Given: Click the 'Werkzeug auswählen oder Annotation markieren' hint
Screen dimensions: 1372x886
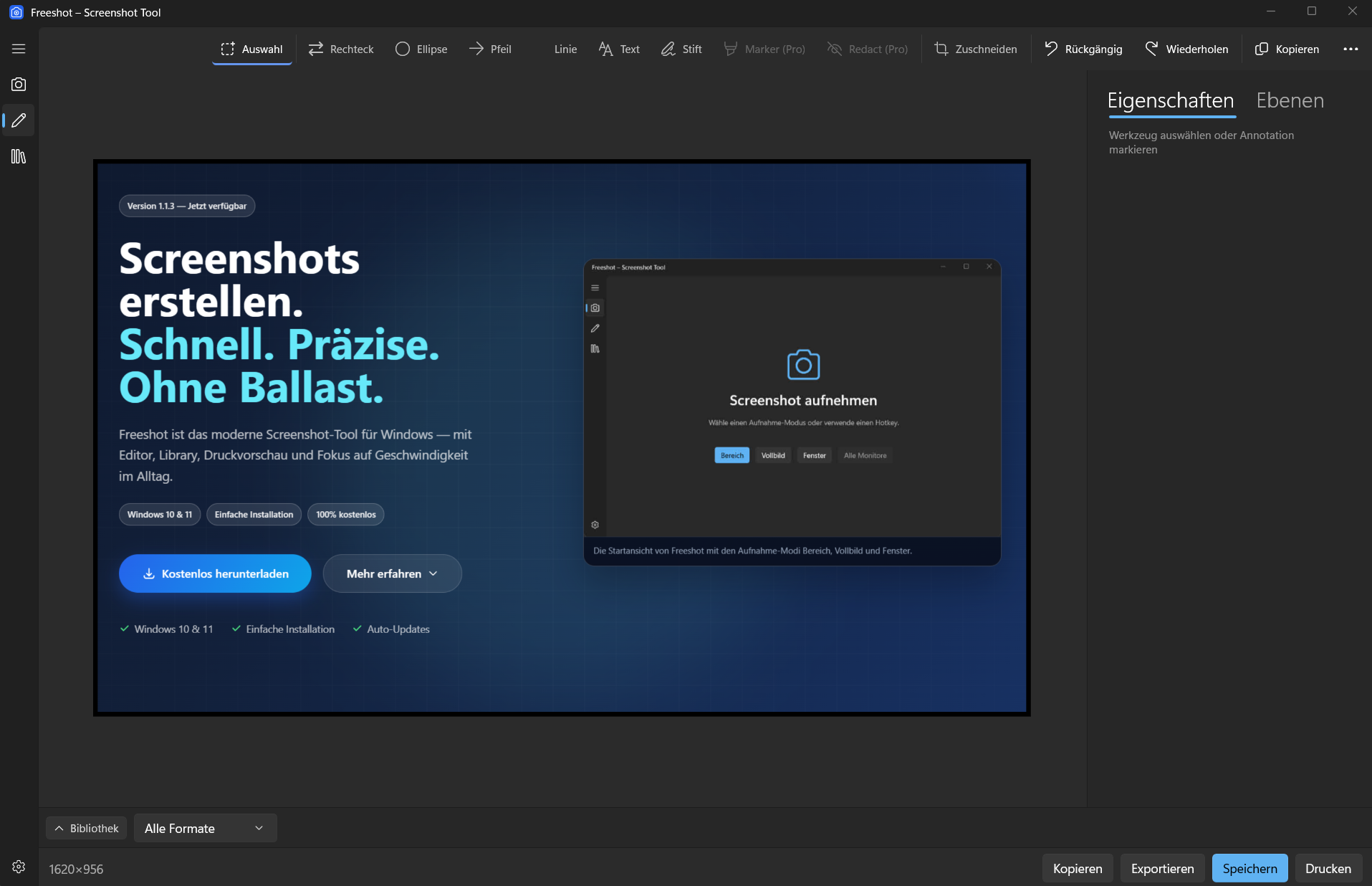Looking at the screenshot, I should 1201,142.
